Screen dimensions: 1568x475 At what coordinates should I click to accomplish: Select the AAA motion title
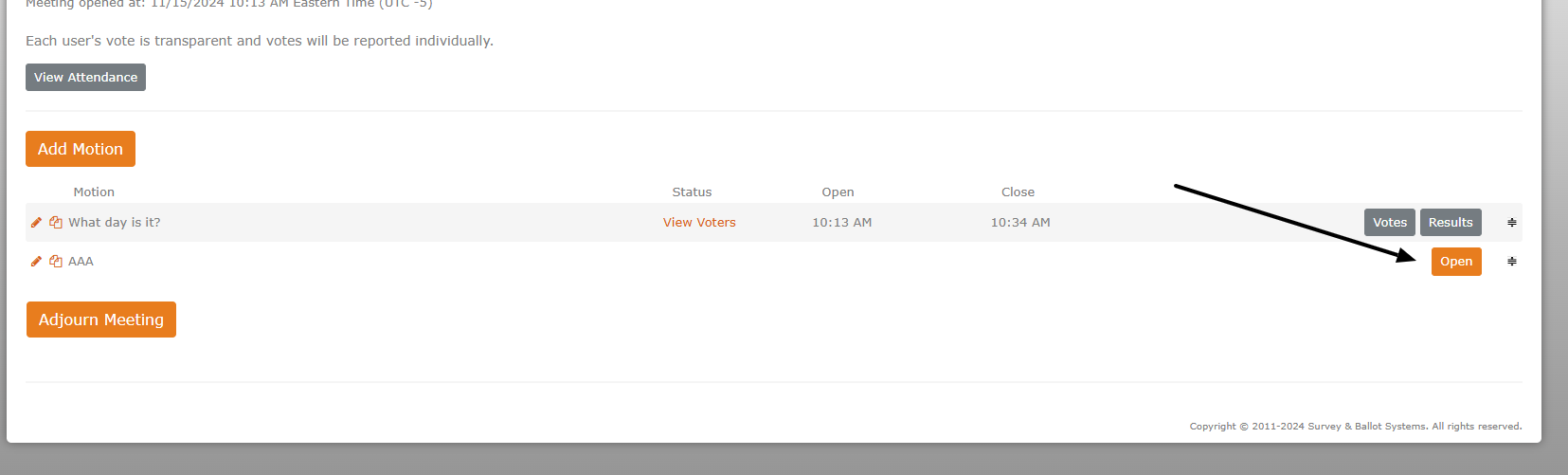81,261
